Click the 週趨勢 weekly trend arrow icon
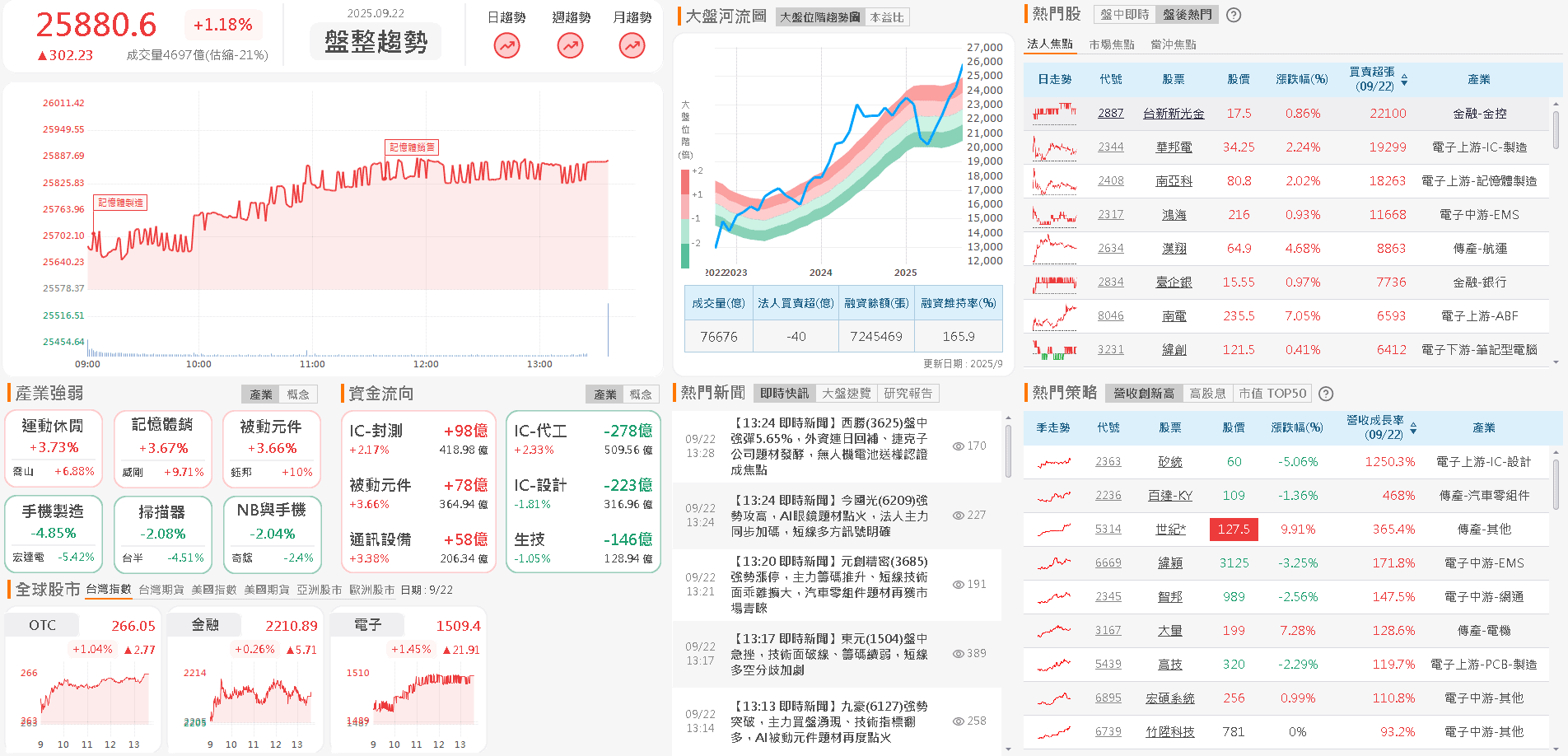The image size is (1568, 756). (x=570, y=46)
